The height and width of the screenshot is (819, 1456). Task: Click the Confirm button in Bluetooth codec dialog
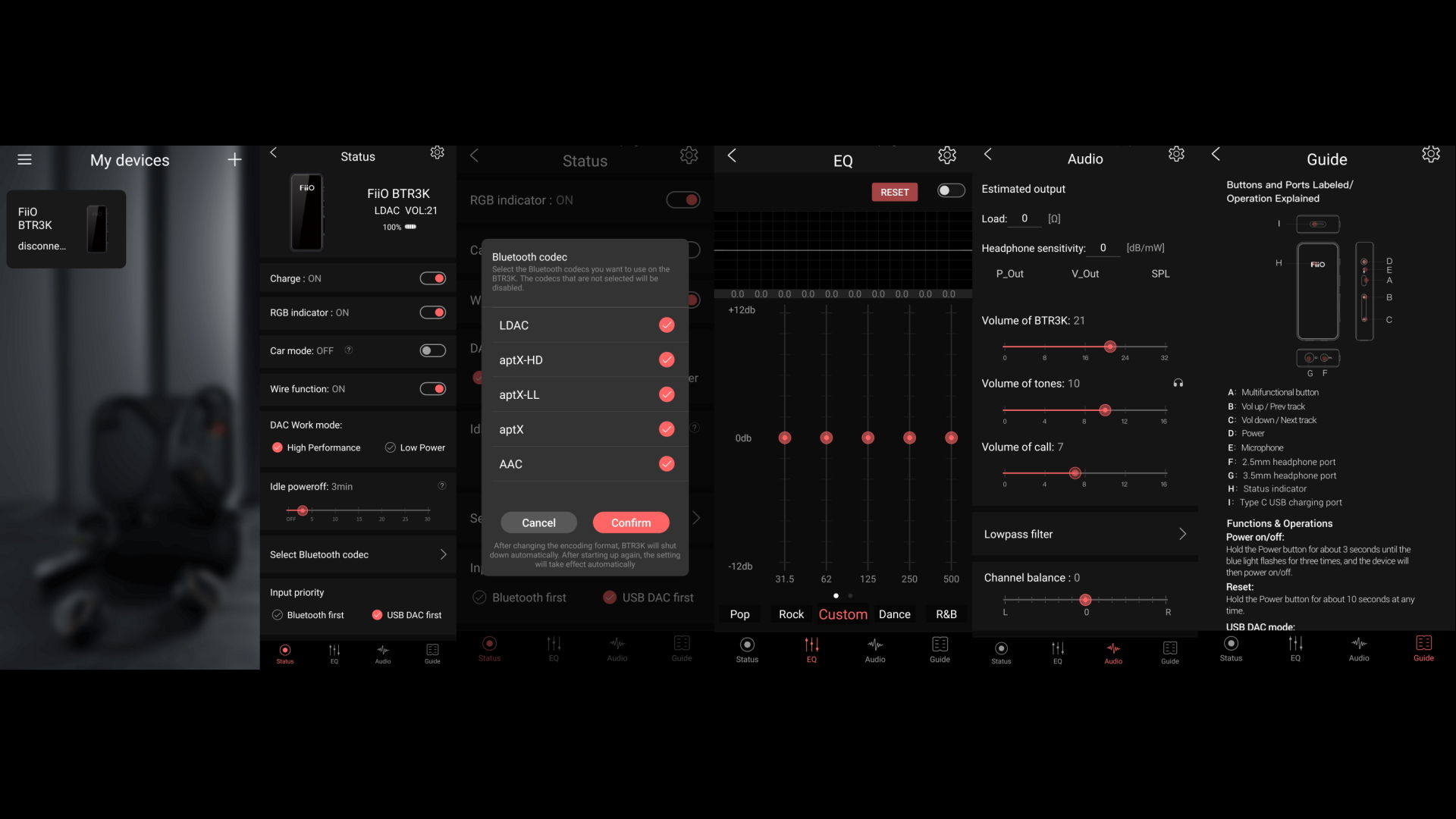pyautogui.click(x=631, y=522)
